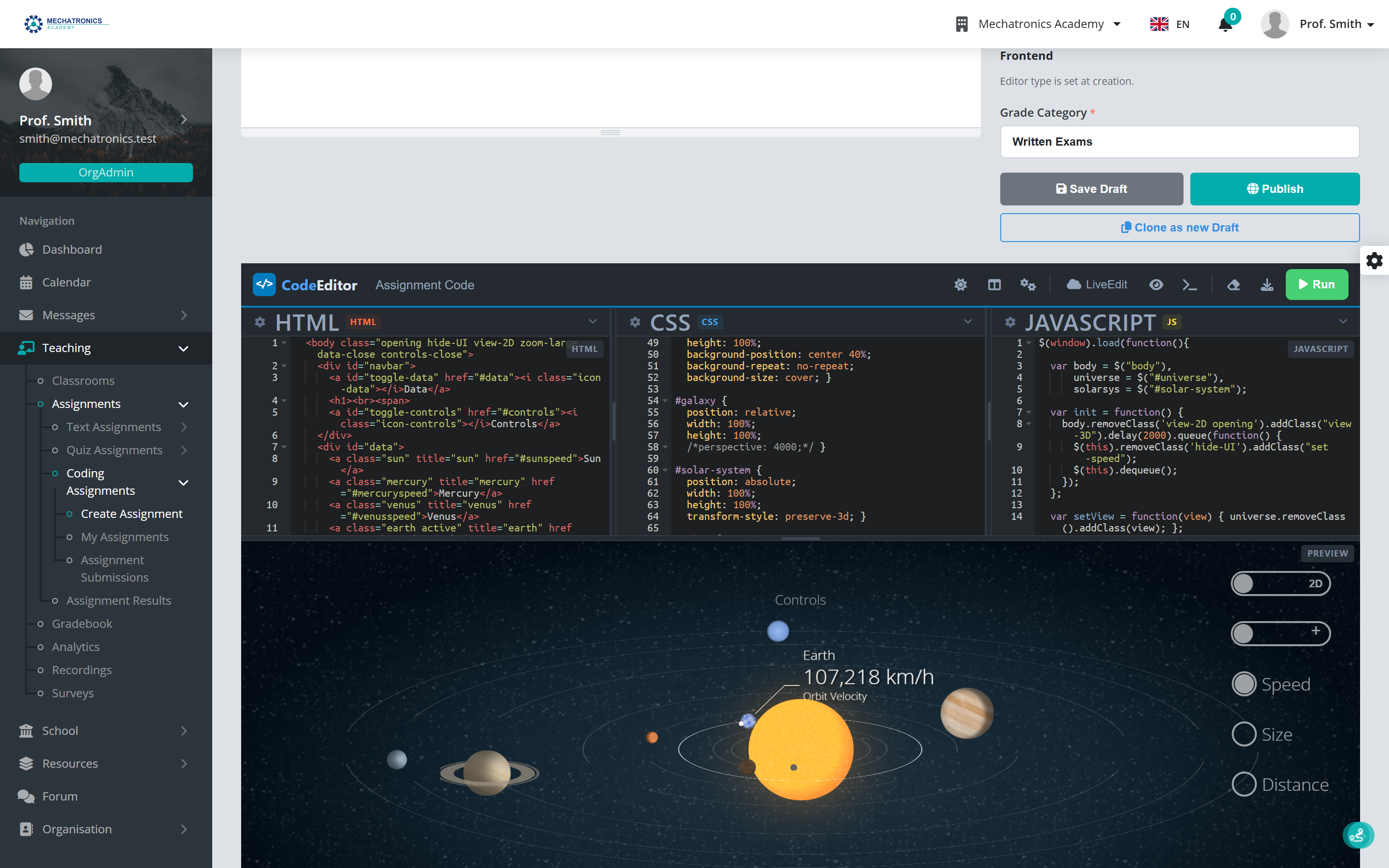Clone as new Draft
The image size is (1389, 868).
click(x=1180, y=227)
